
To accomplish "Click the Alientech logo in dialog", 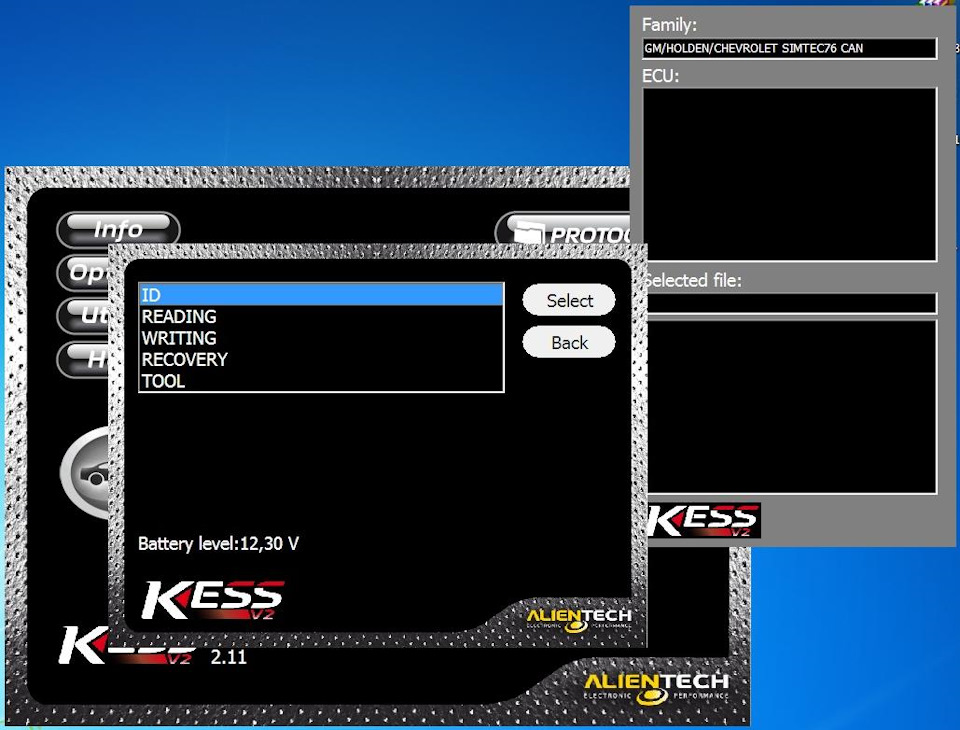I will pos(579,620).
